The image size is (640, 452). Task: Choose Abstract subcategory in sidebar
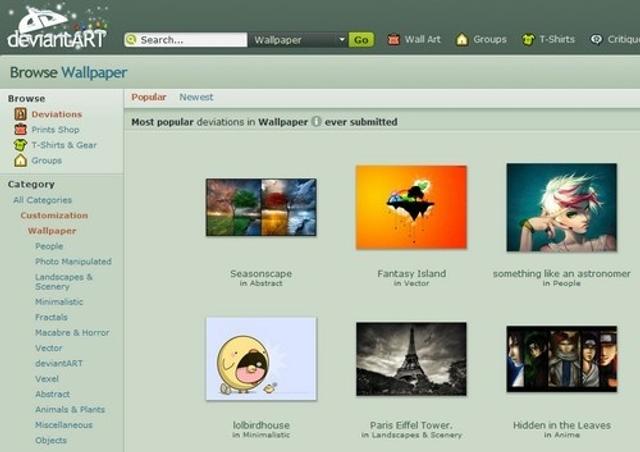pos(52,394)
